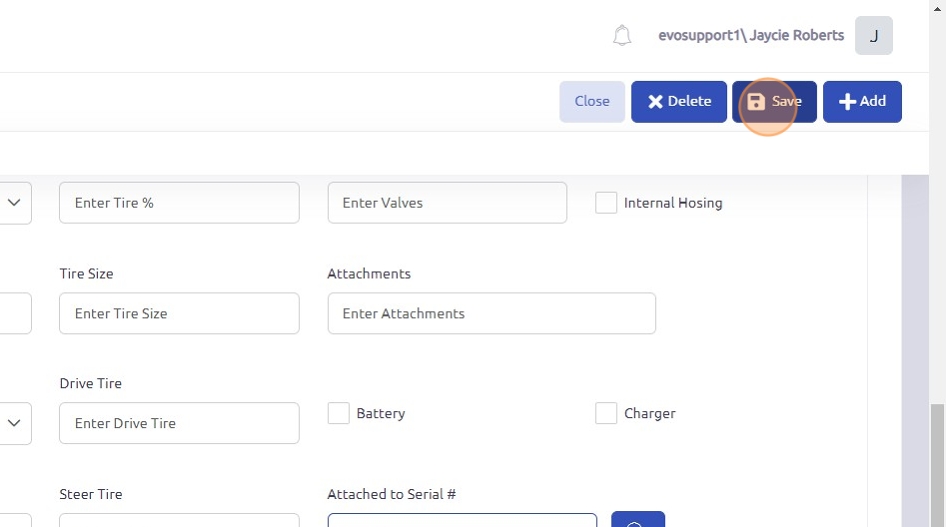Click the Attached to Serial # input
Image resolution: width=946 pixels, height=527 pixels.
462,520
